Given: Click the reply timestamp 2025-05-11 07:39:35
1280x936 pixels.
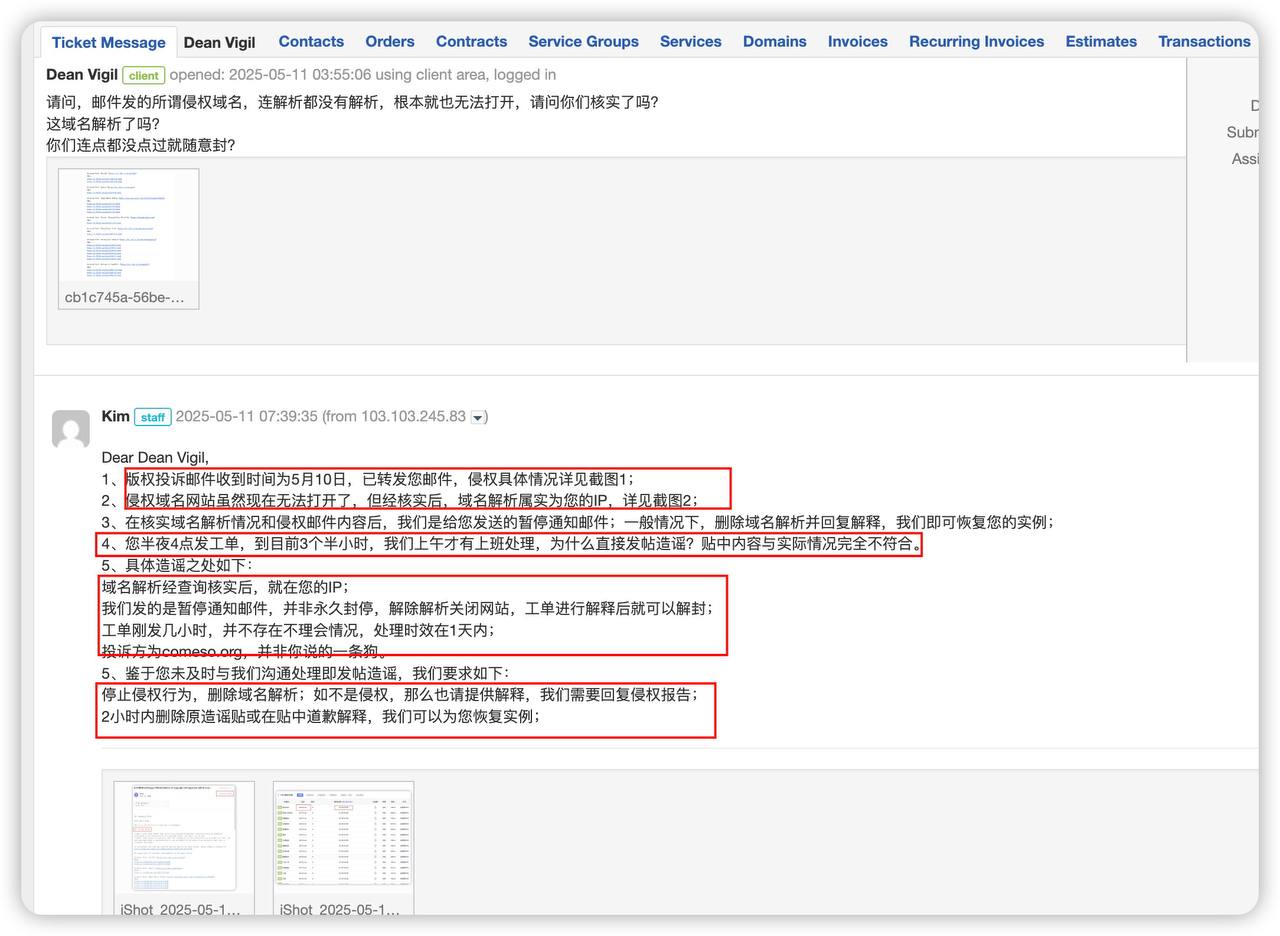Looking at the screenshot, I should (x=246, y=416).
